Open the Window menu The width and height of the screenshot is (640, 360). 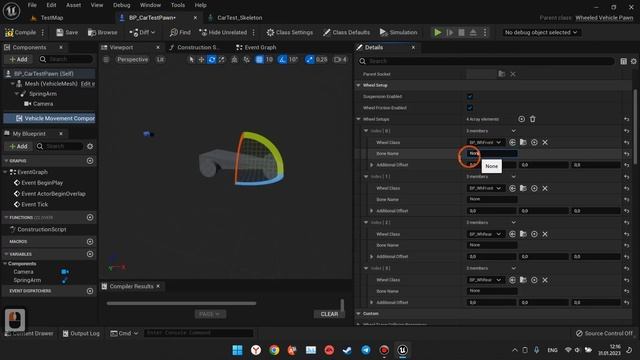(x=150, y=5)
